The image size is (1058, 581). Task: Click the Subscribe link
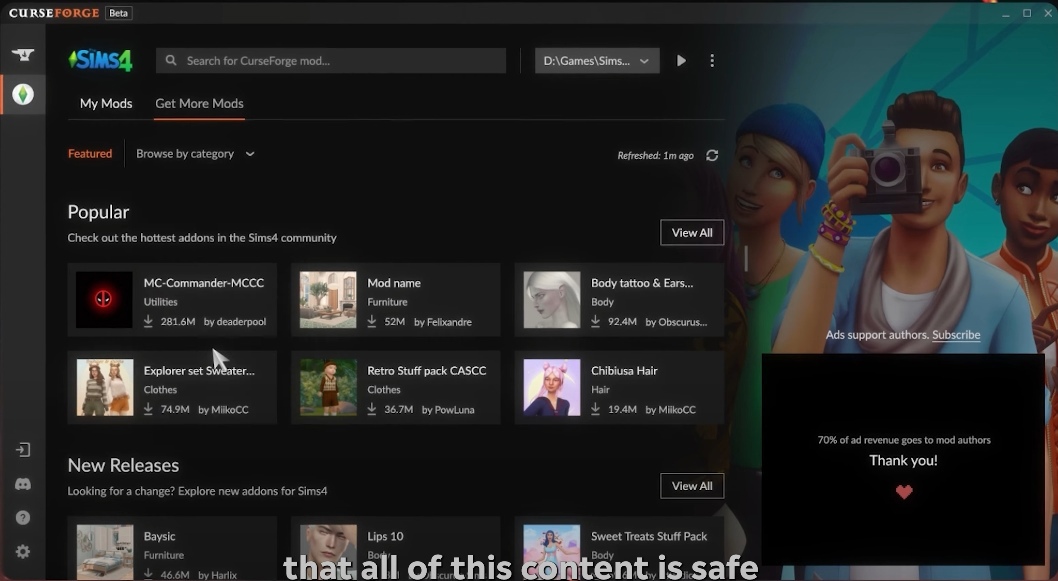pyautogui.click(x=955, y=335)
